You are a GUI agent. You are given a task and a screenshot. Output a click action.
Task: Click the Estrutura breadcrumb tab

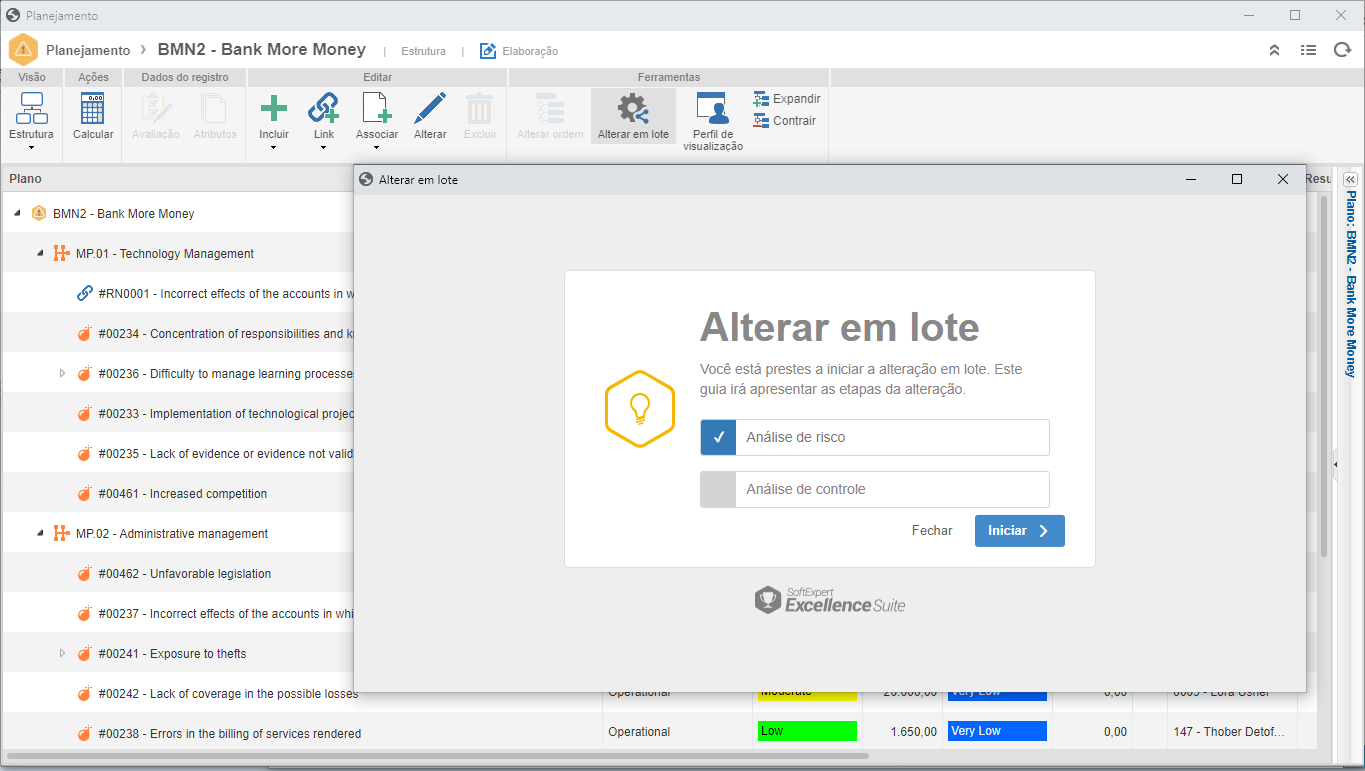pos(423,51)
